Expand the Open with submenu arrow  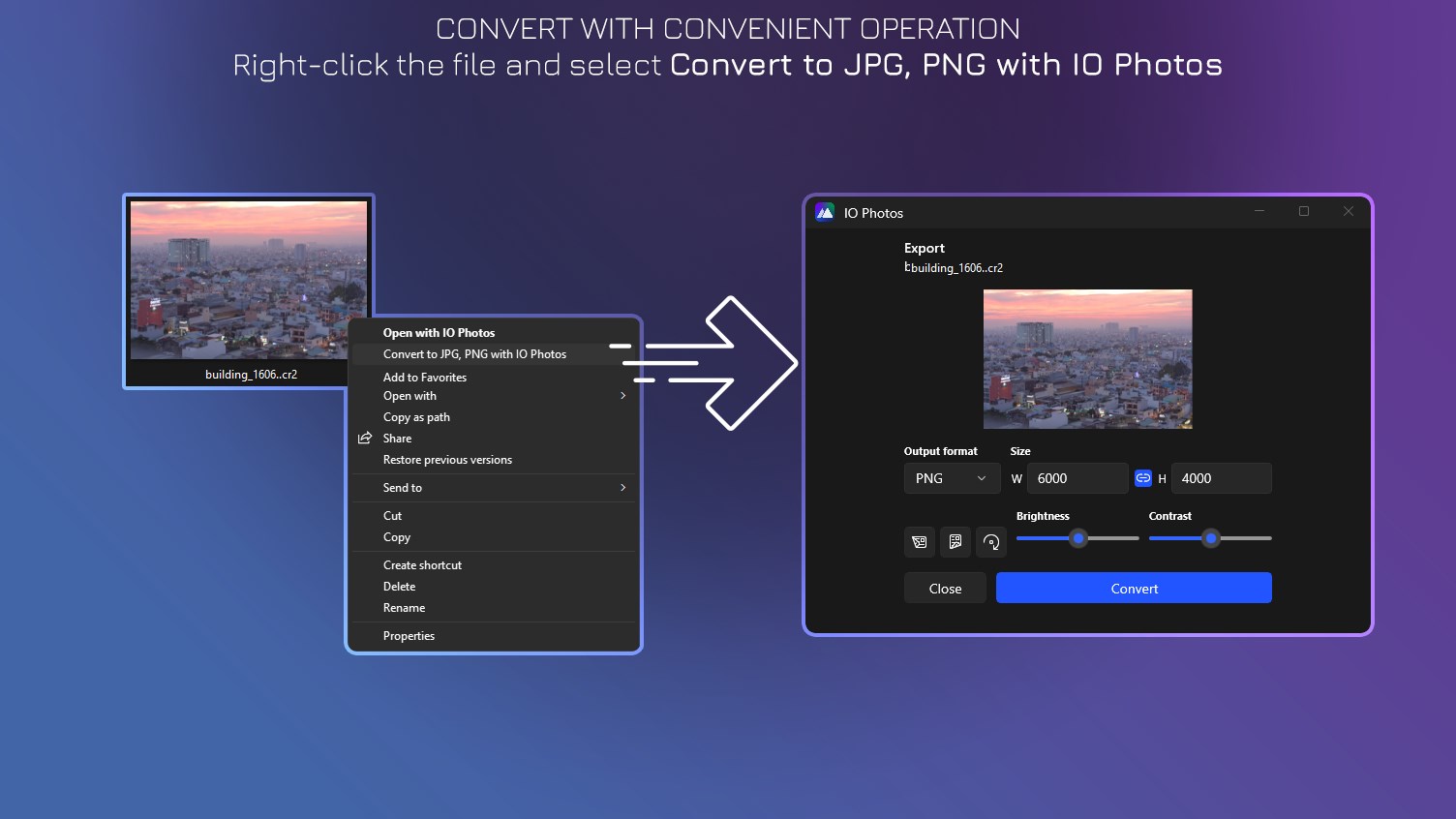(622, 396)
